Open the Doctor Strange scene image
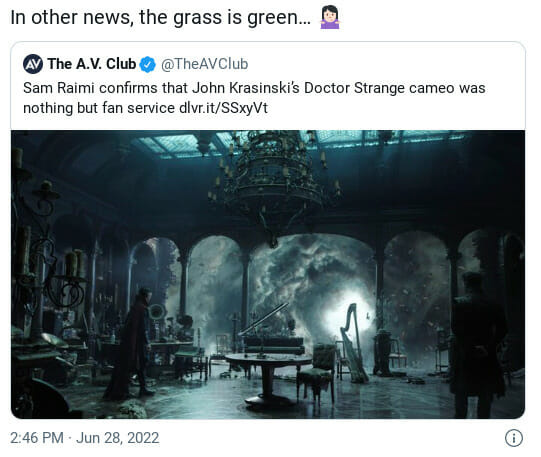Image resolution: width=541 pixels, height=457 pixels. tap(268, 274)
